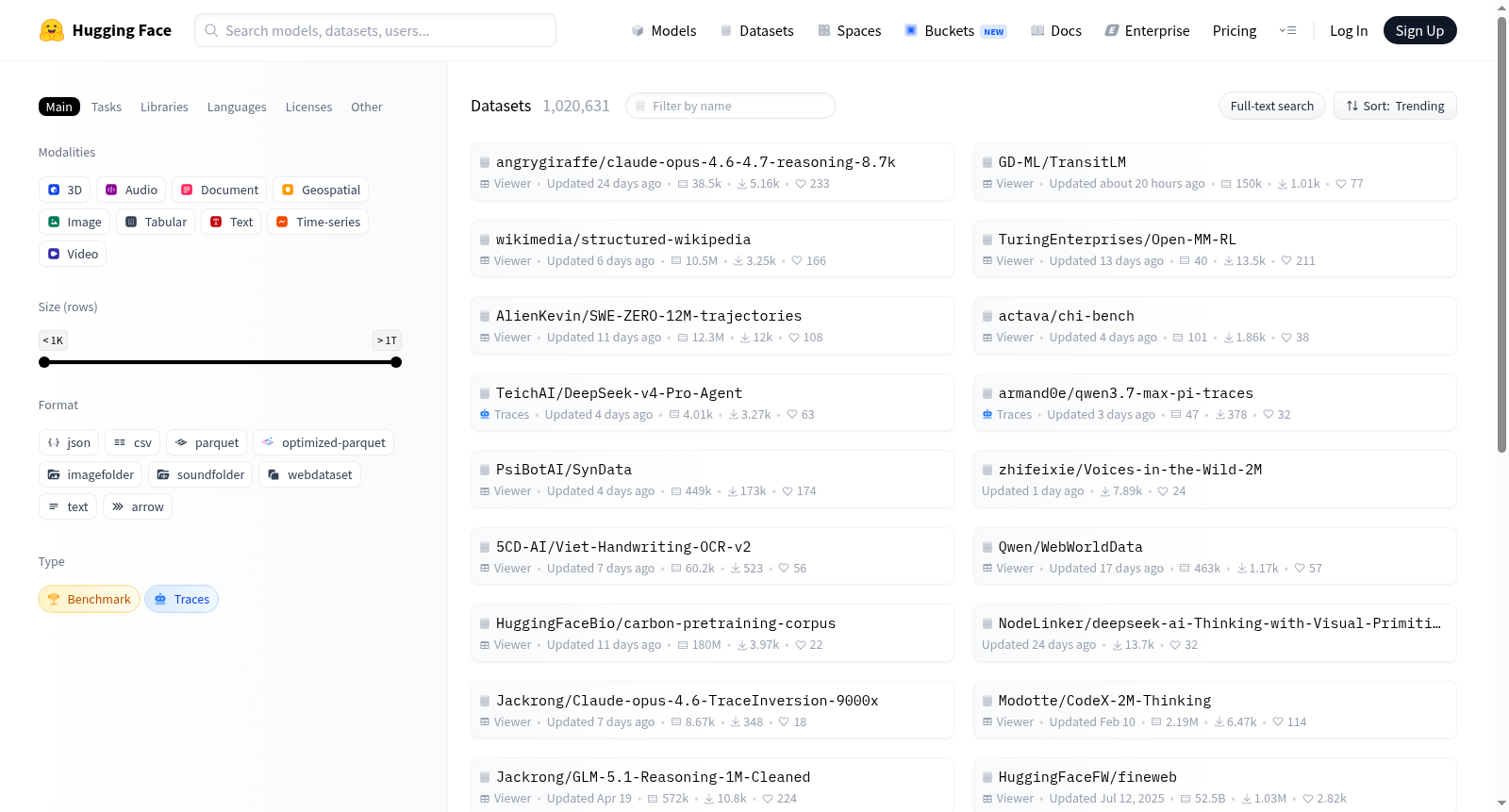Viewport: 1509px width, 812px height.
Task: Expand the navbar more-options menu
Action: point(1287,30)
